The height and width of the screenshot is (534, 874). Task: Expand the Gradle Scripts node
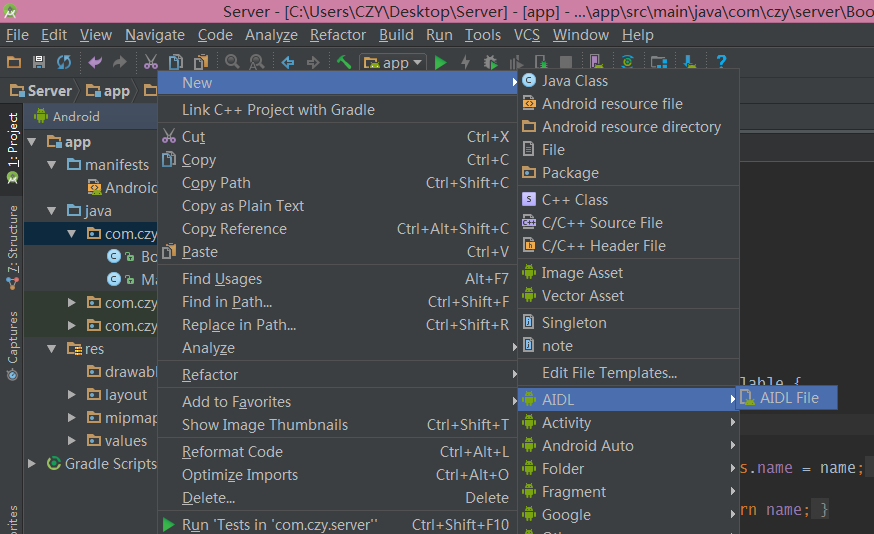pos(33,464)
